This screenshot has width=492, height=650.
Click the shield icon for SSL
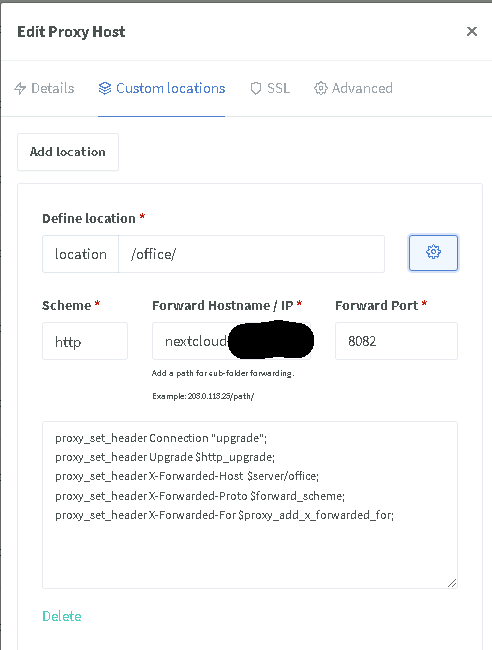(256, 88)
